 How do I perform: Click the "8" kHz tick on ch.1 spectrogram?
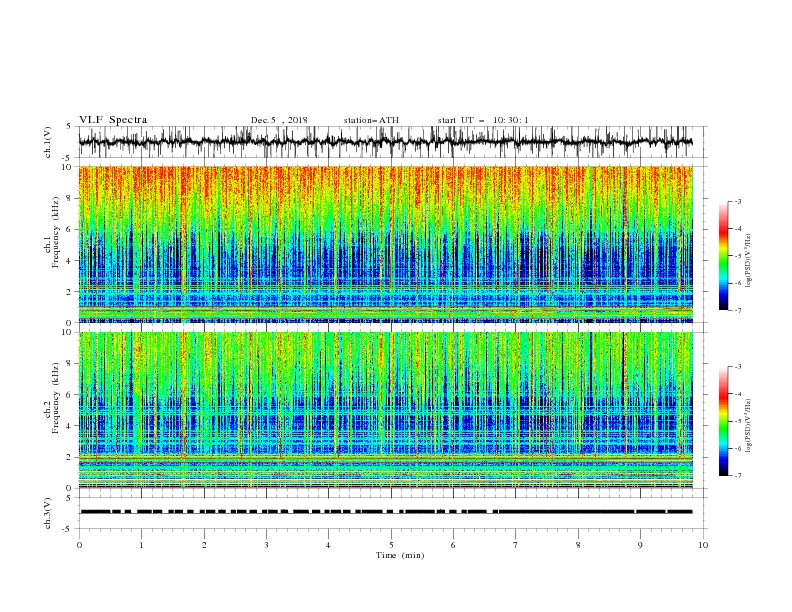click(x=69, y=198)
